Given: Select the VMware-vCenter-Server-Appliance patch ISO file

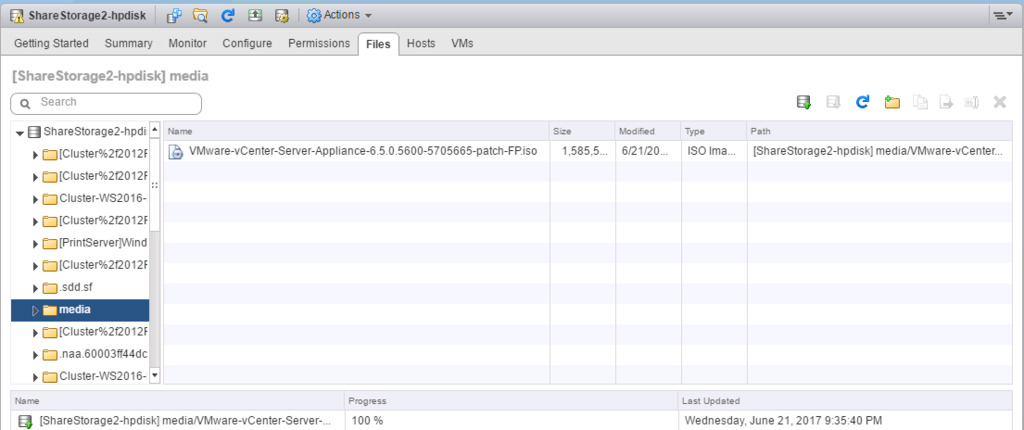Looking at the screenshot, I should click(x=362, y=152).
